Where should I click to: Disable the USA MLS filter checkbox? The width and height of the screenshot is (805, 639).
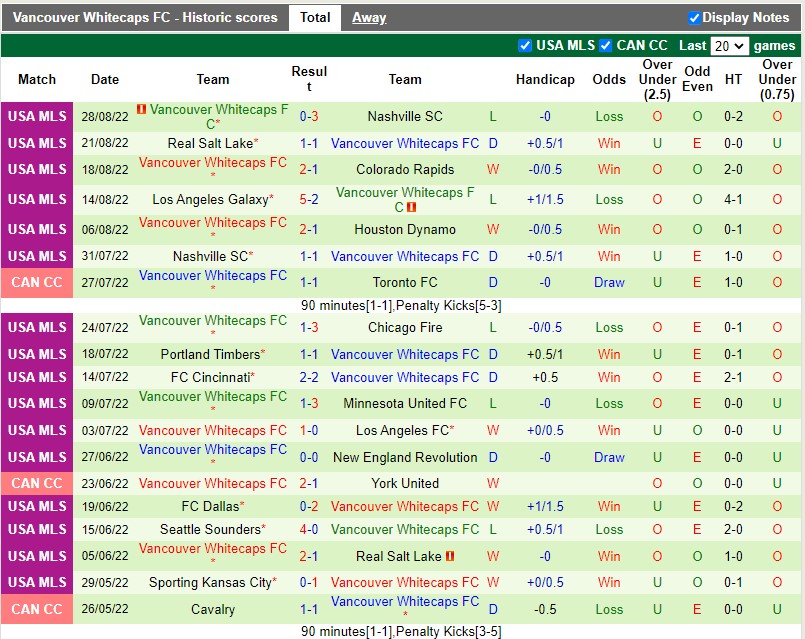(524, 45)
